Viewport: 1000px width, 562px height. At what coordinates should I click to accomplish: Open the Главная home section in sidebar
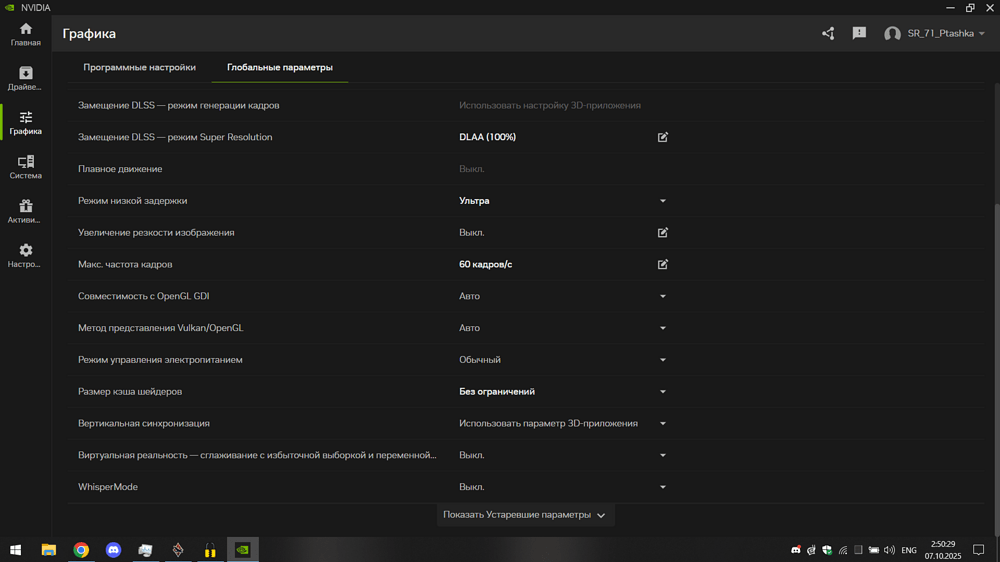click(x=26, y=34)
